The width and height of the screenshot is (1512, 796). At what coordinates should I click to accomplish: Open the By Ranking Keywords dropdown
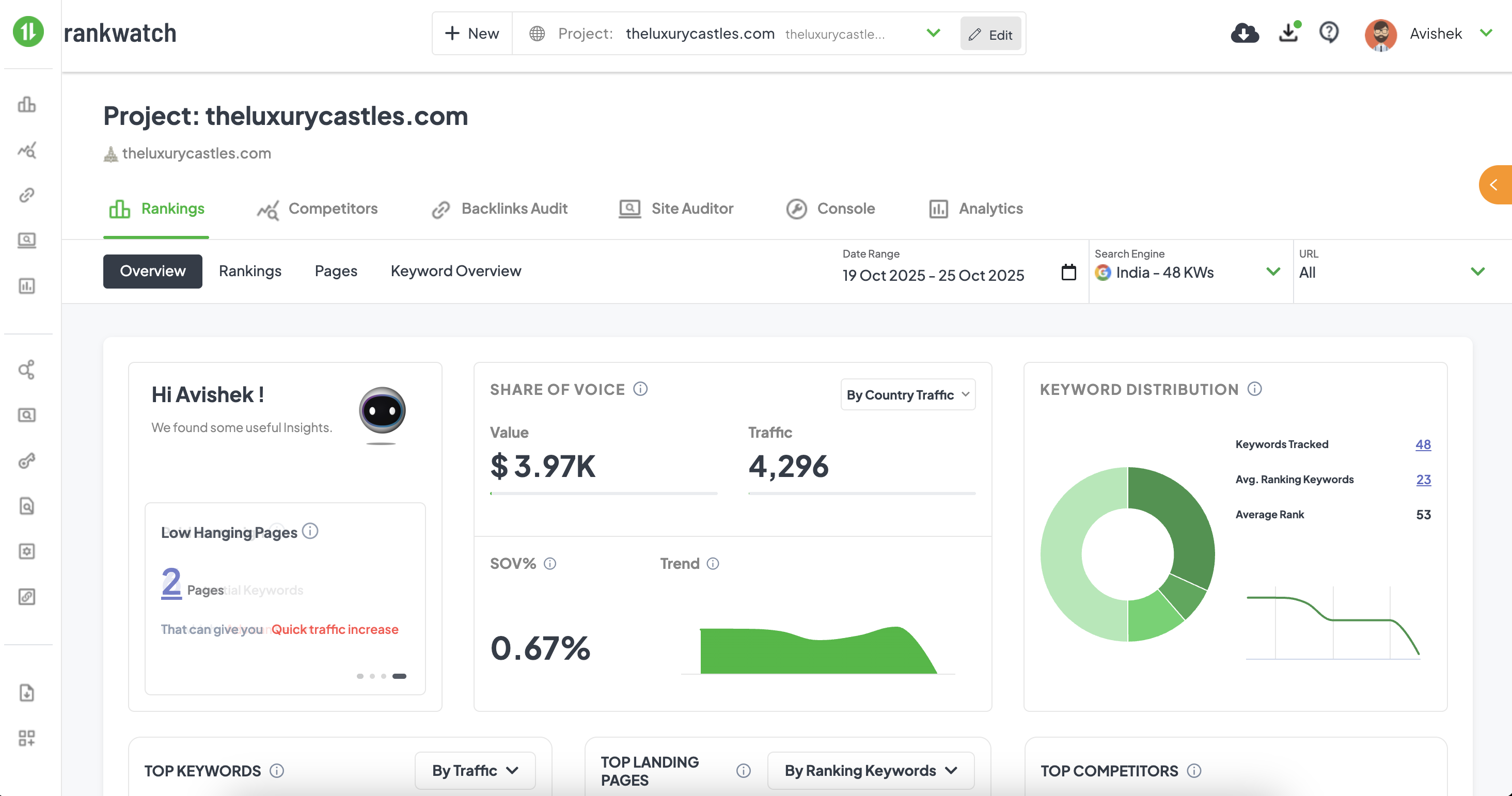pos(871,770)
